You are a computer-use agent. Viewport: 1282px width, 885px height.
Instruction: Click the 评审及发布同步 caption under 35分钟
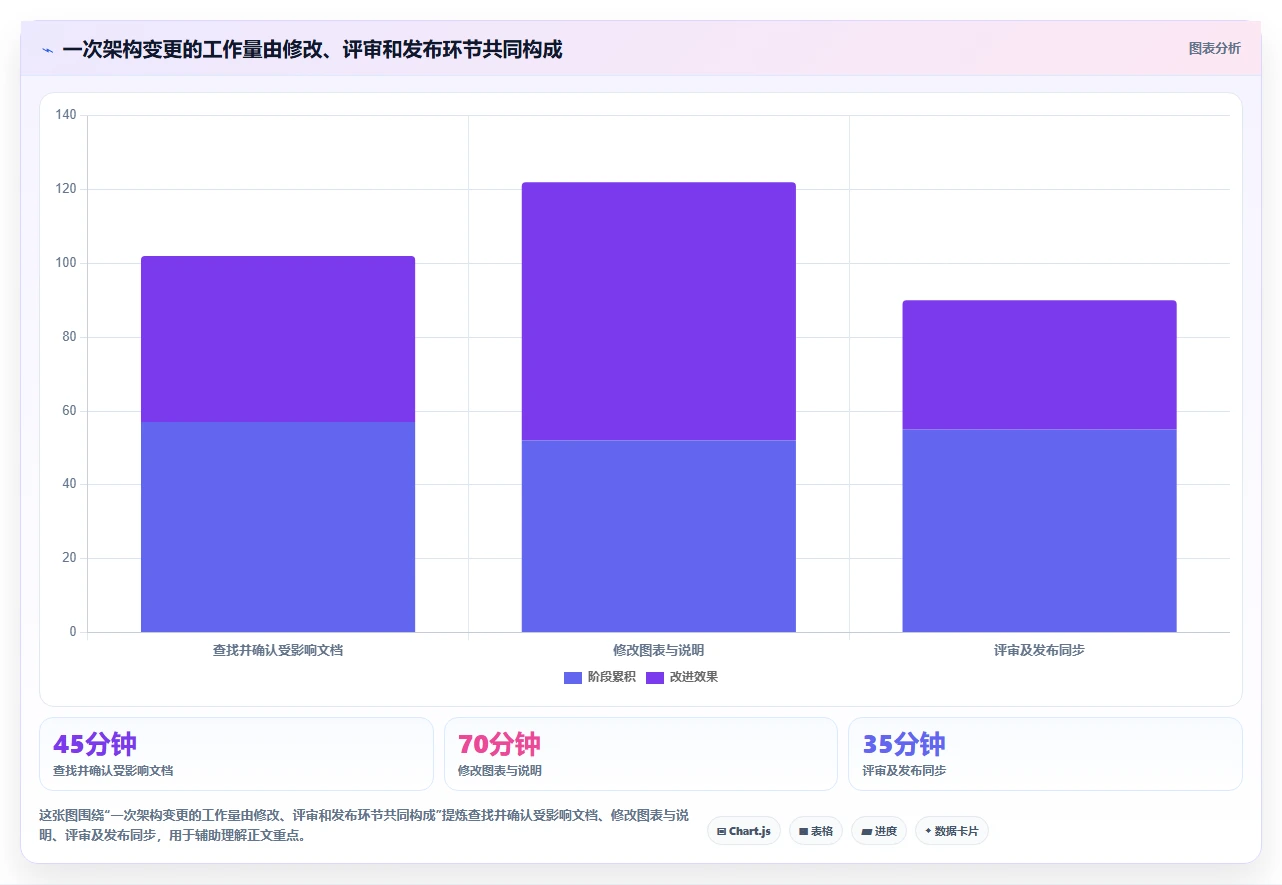click(x=905, y=771)
